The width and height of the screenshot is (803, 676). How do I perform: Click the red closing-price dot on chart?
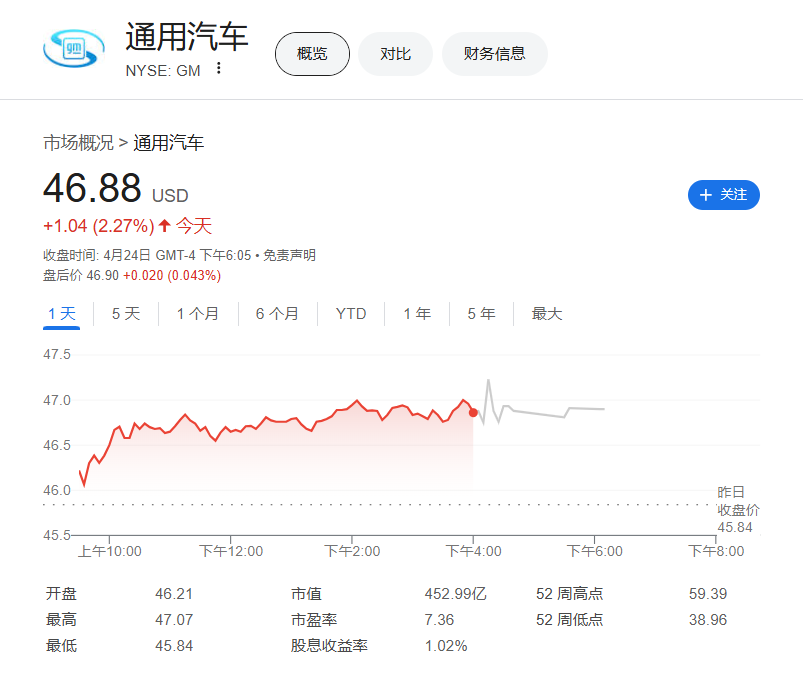point(473,413)
